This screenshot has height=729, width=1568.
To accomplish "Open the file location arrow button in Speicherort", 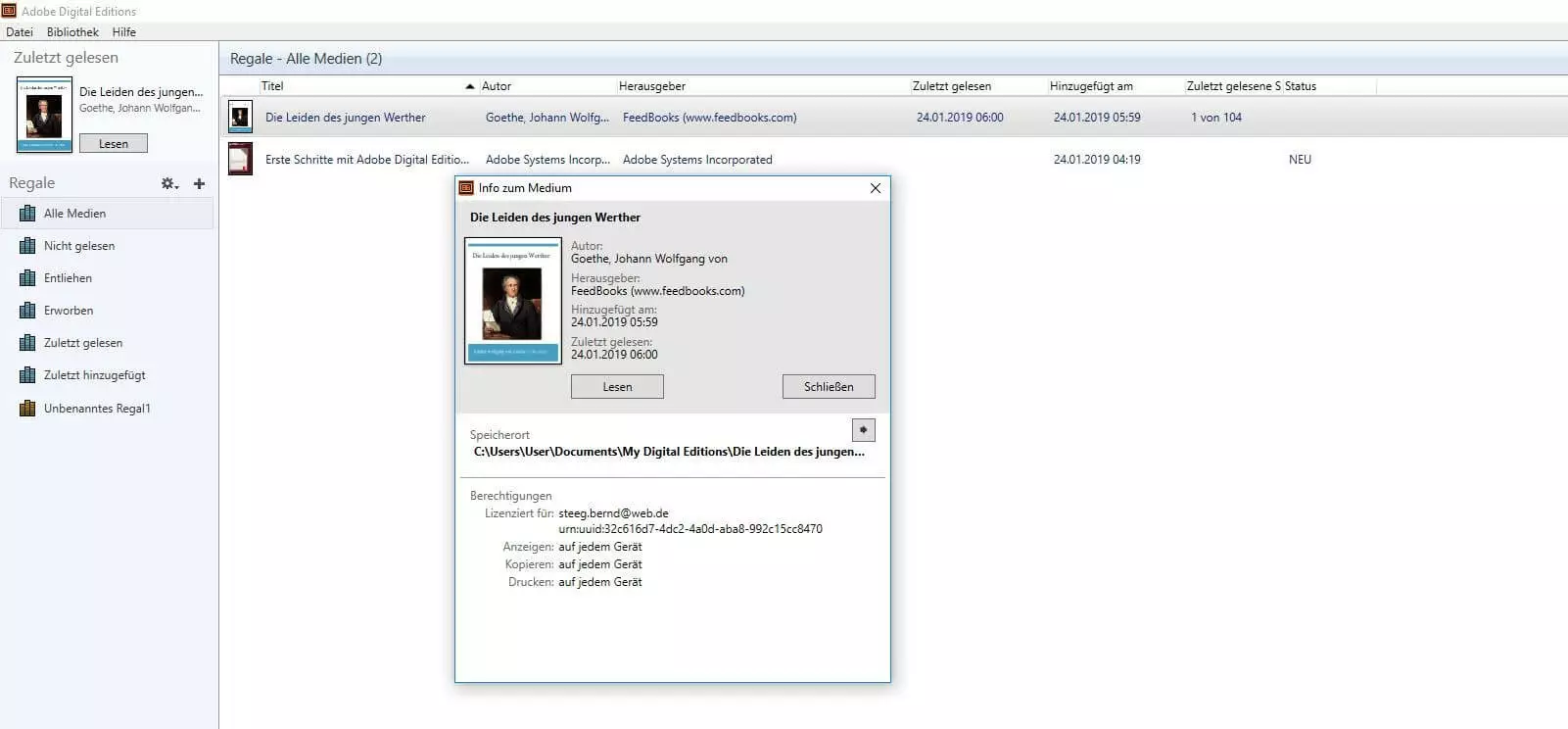I will click(863, 430).
